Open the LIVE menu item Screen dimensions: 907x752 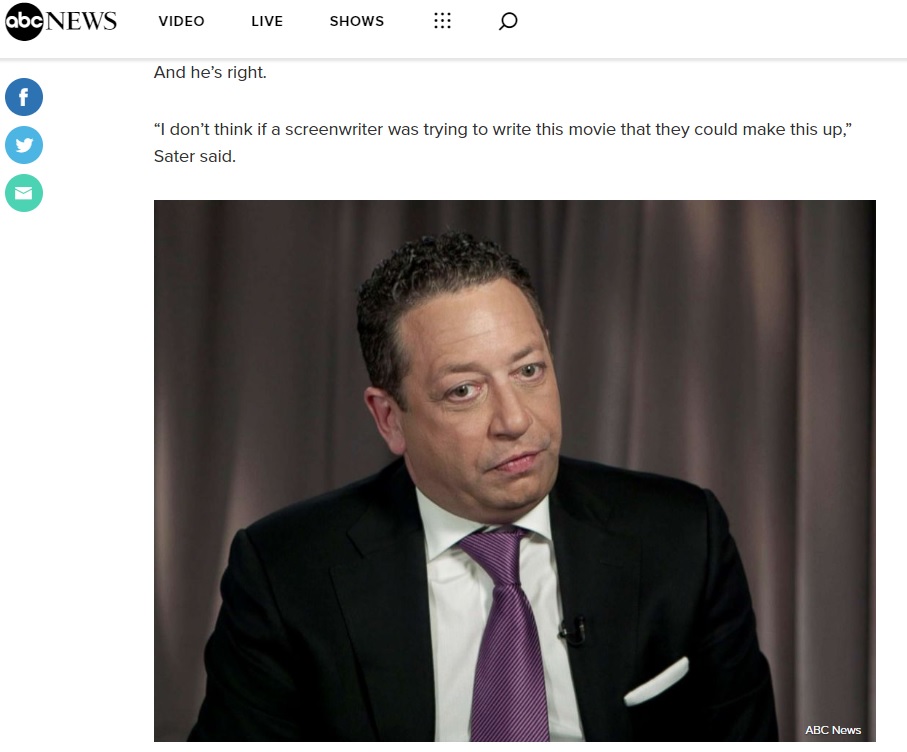click(267, 21)
